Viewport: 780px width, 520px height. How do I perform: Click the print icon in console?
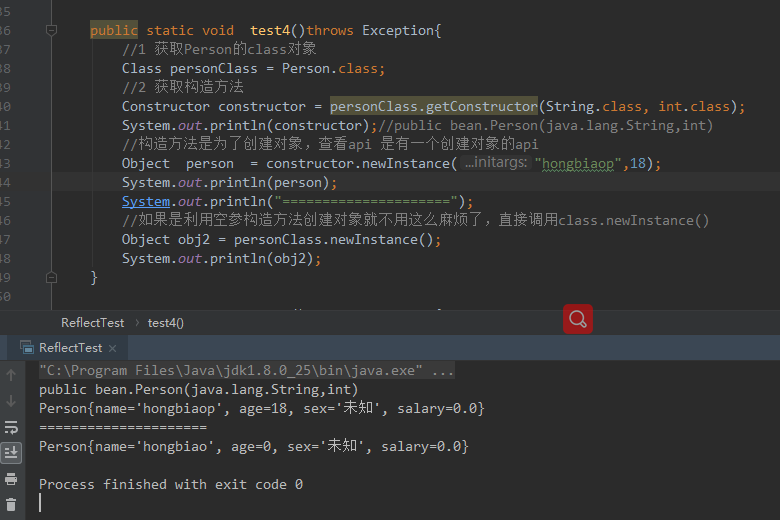pos(11,479)
